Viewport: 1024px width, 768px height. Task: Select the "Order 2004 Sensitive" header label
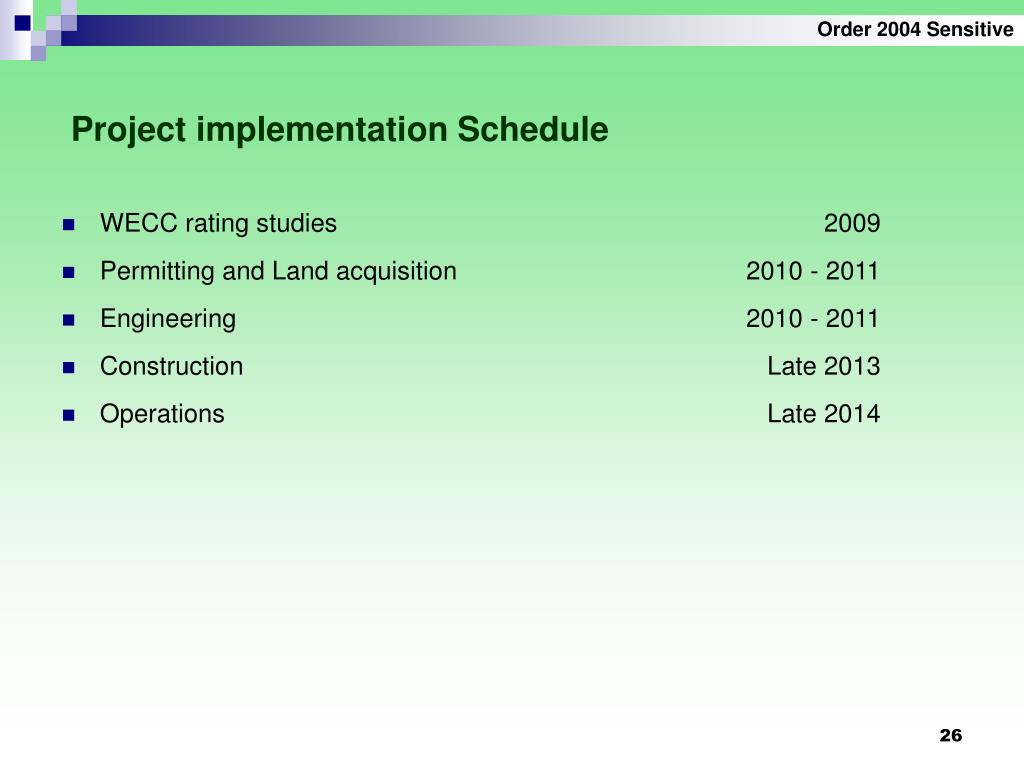click(915, 30)
